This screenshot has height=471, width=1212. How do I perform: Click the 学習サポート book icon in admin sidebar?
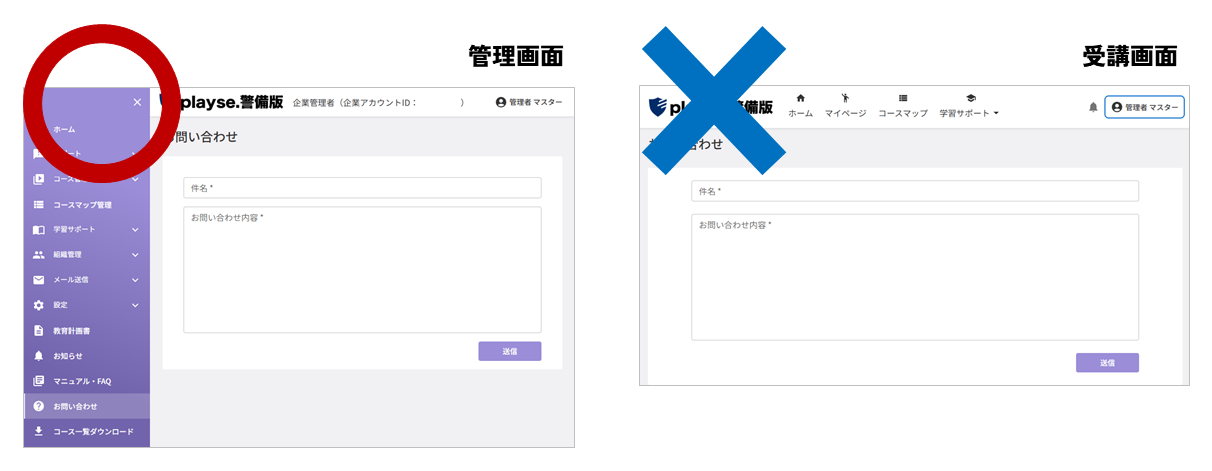tap(39, 230)
